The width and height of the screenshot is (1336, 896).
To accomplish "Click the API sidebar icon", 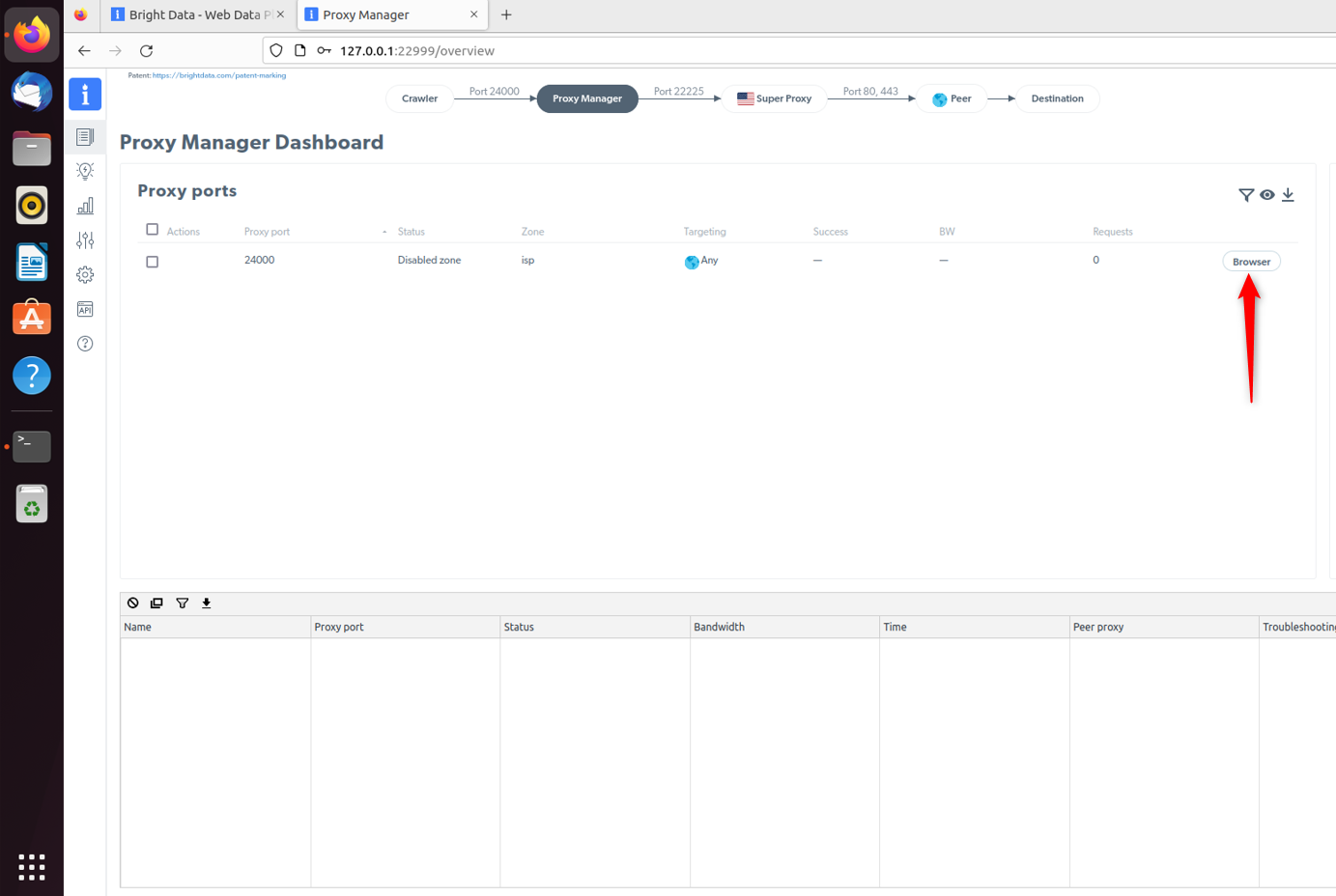I will click(x=85, y=309).
